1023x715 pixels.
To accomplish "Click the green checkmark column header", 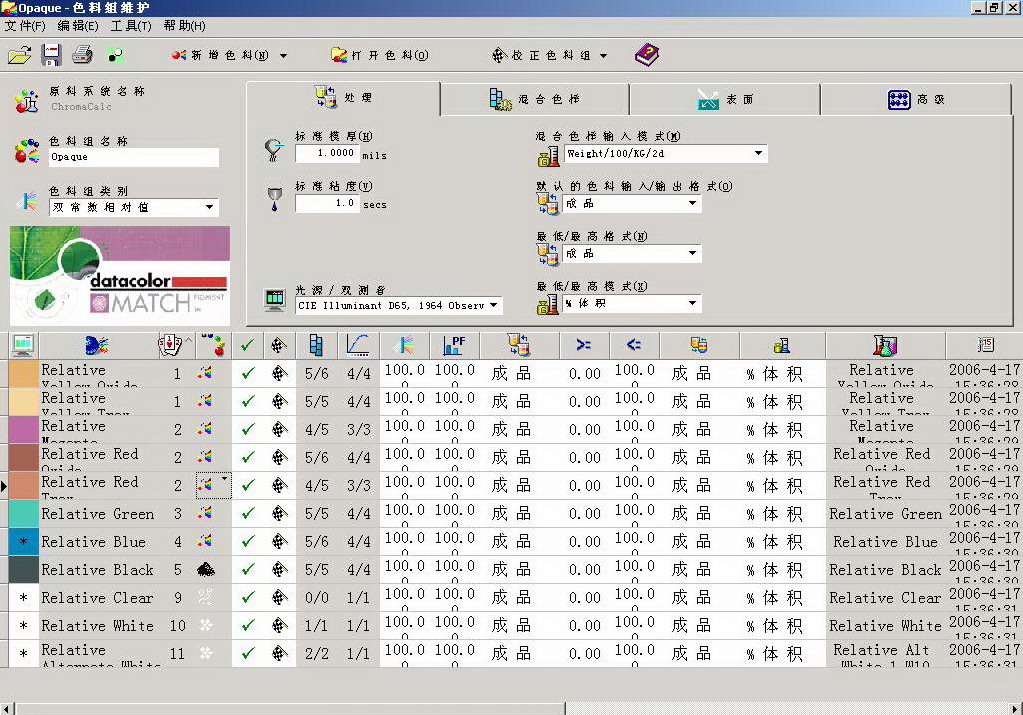I will click(248, 345).
